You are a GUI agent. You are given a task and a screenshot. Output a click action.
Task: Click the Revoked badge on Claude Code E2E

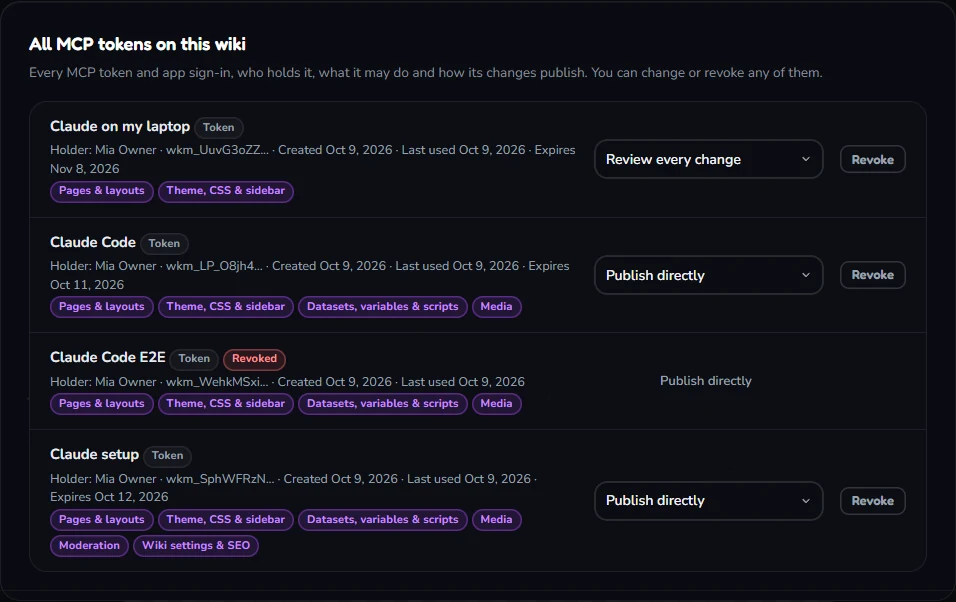coord(254,359)
